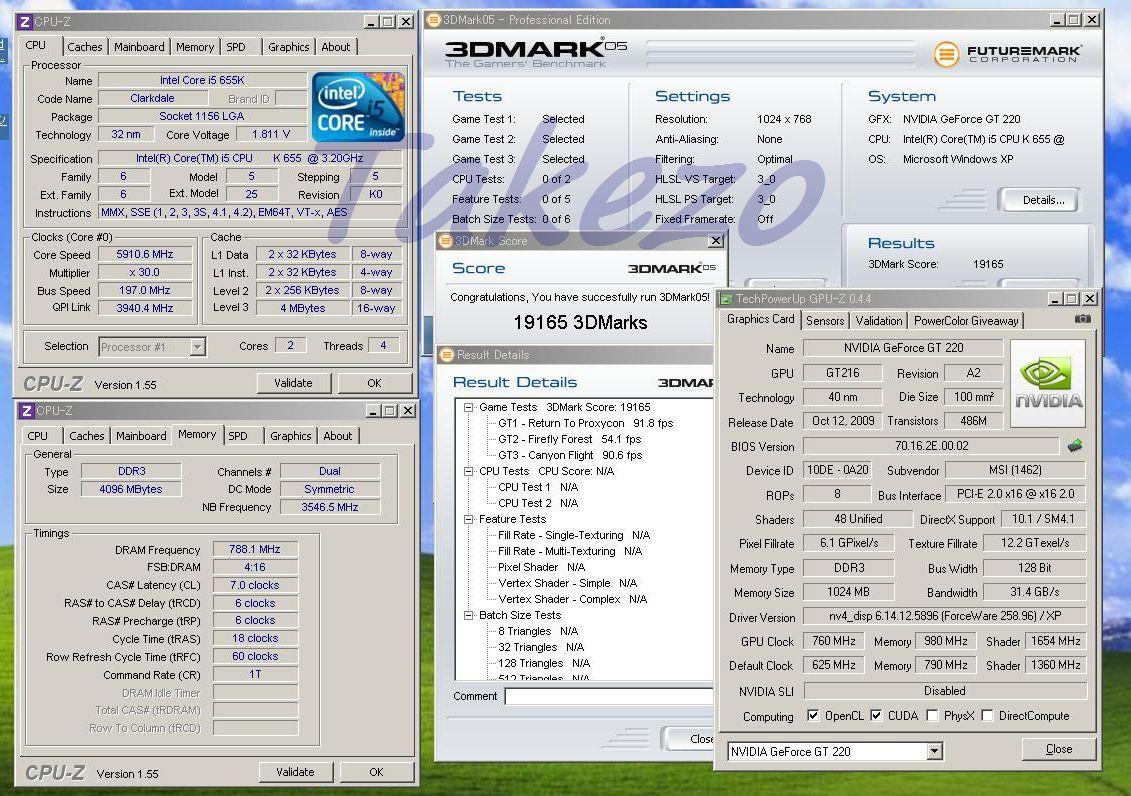The height and width of the screenshot is (796, 1131).
Task: Open About tab in top CPU-Z window
Action: tap(335, 47)
